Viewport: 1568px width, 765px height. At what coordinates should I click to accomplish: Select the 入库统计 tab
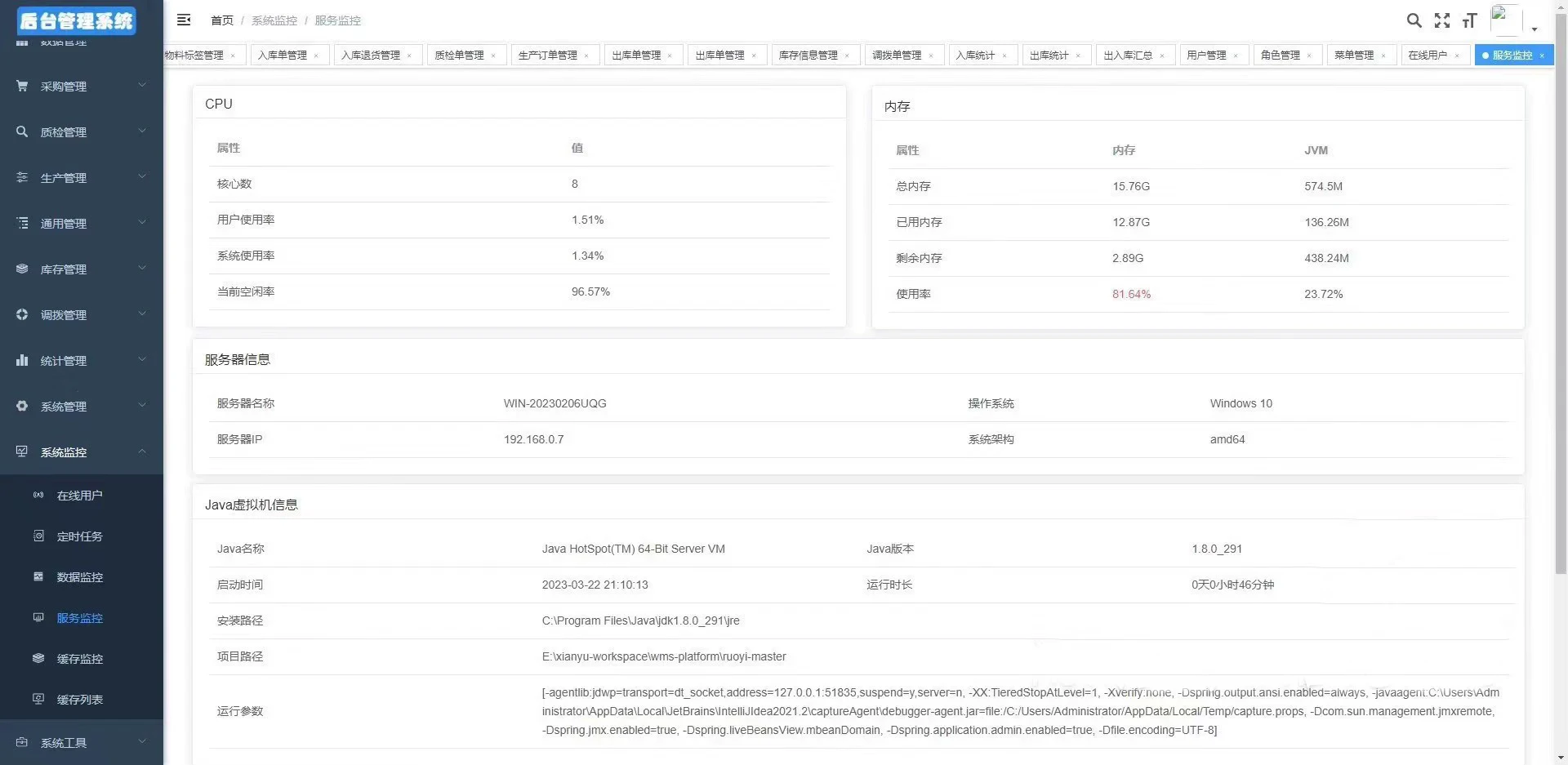click(x=977, y=55)
